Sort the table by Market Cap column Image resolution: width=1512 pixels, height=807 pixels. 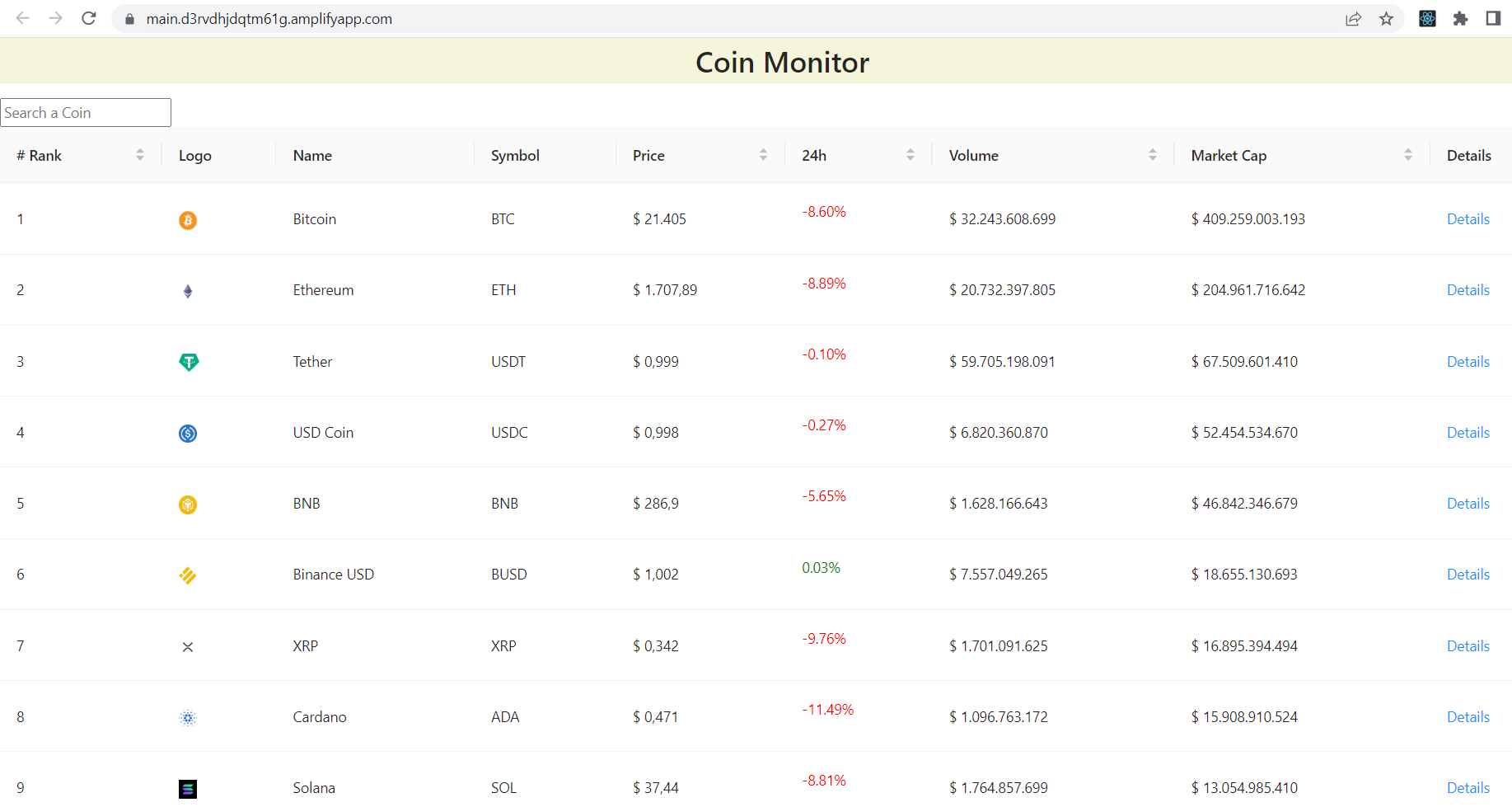[x=1408, y=154]
